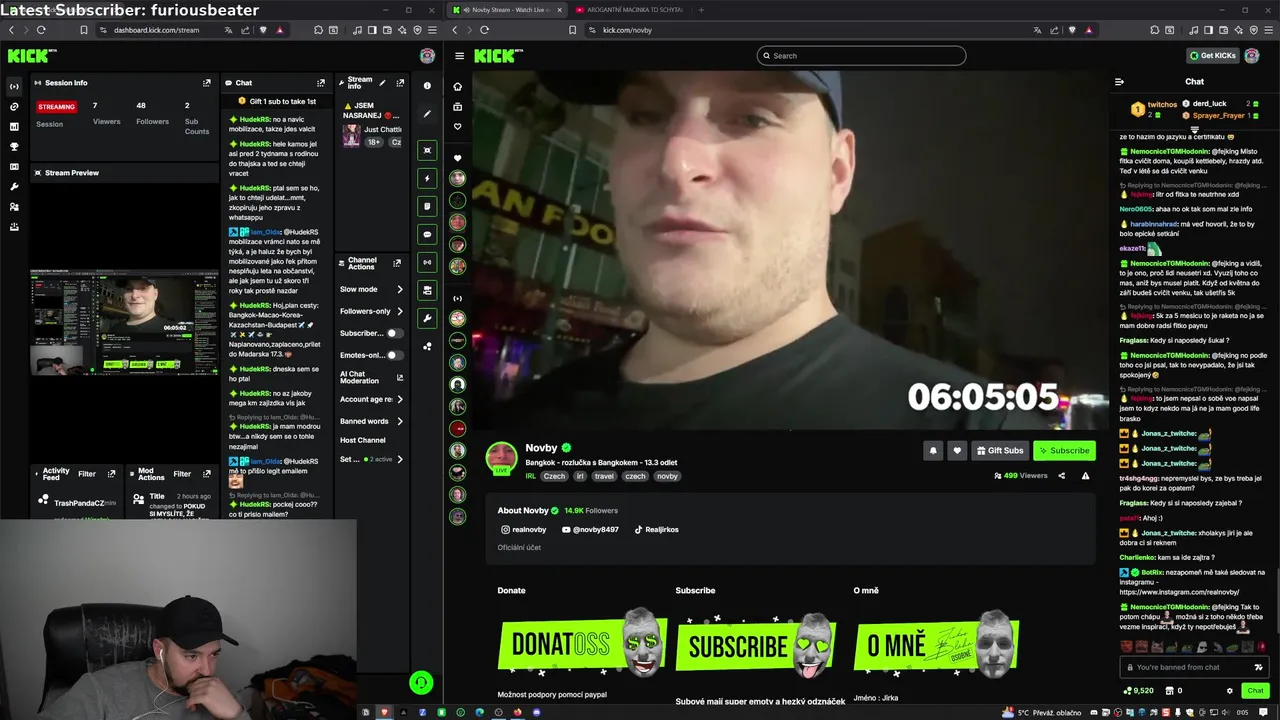Click the Get KICKs button
The width and height of the screenshot is (1280, 720).
(x=1212, y=56)
